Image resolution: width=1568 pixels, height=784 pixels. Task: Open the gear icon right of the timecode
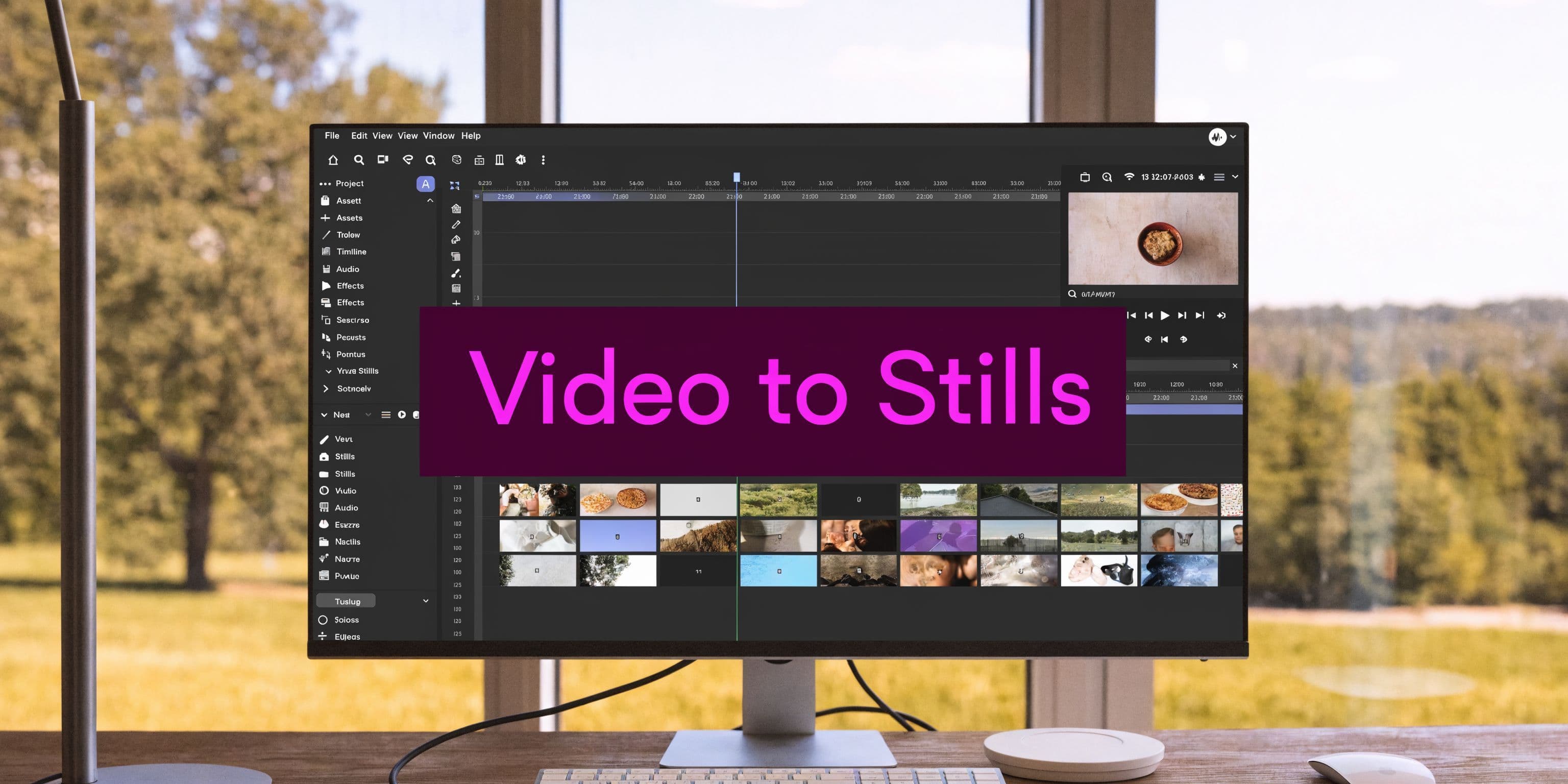coord(1202,177)
